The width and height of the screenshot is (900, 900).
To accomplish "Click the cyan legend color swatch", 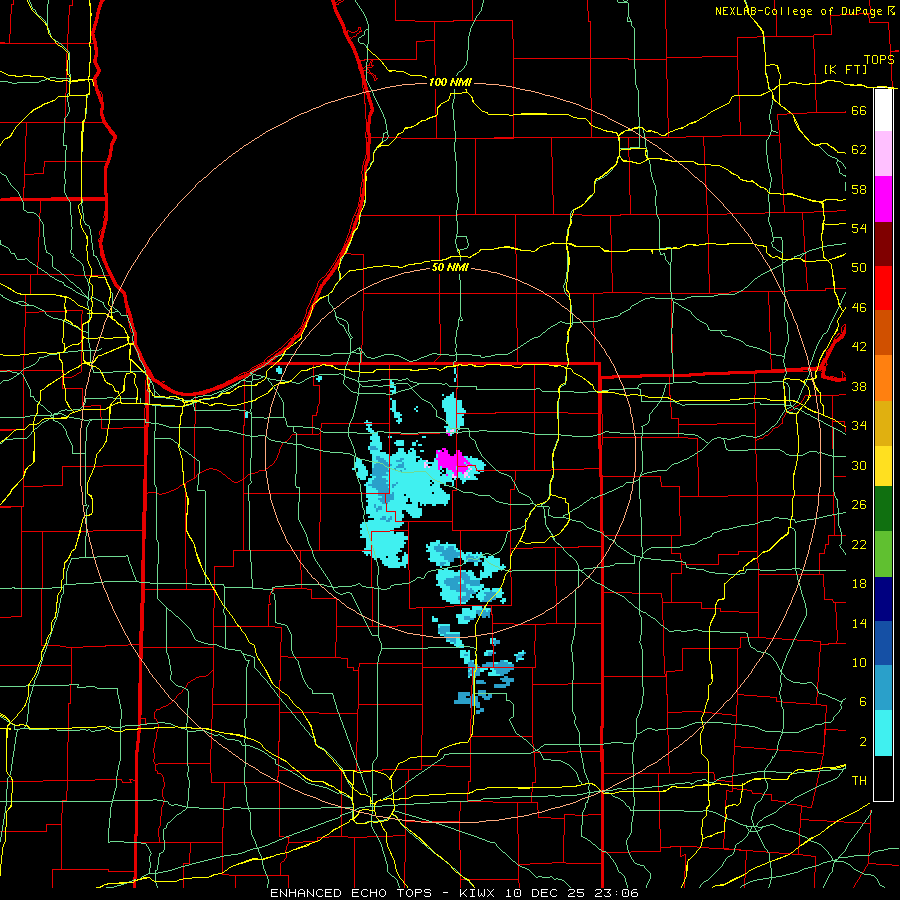I will coord(883,733).
